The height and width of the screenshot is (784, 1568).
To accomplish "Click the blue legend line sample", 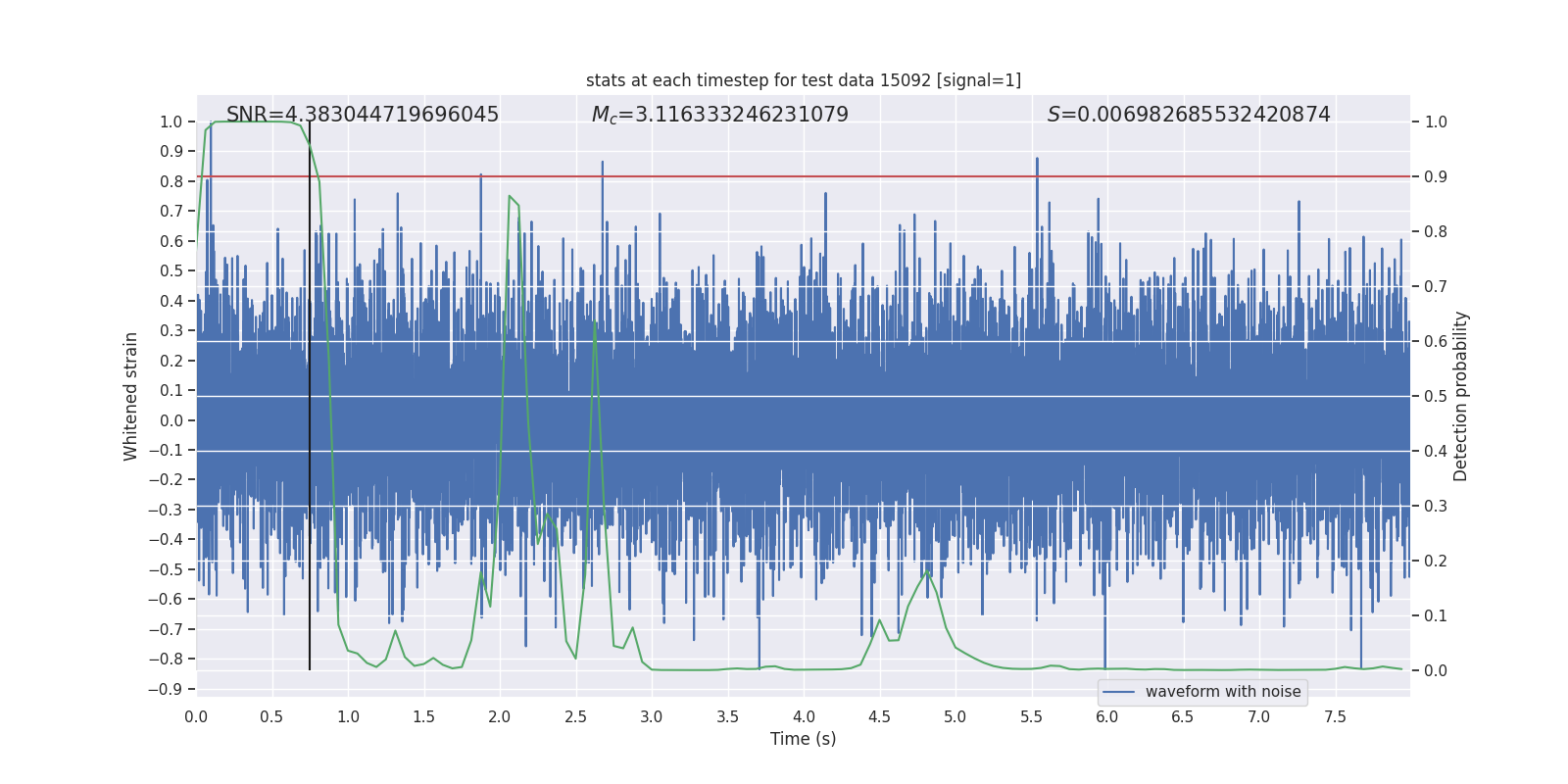I will (1119, 692).
